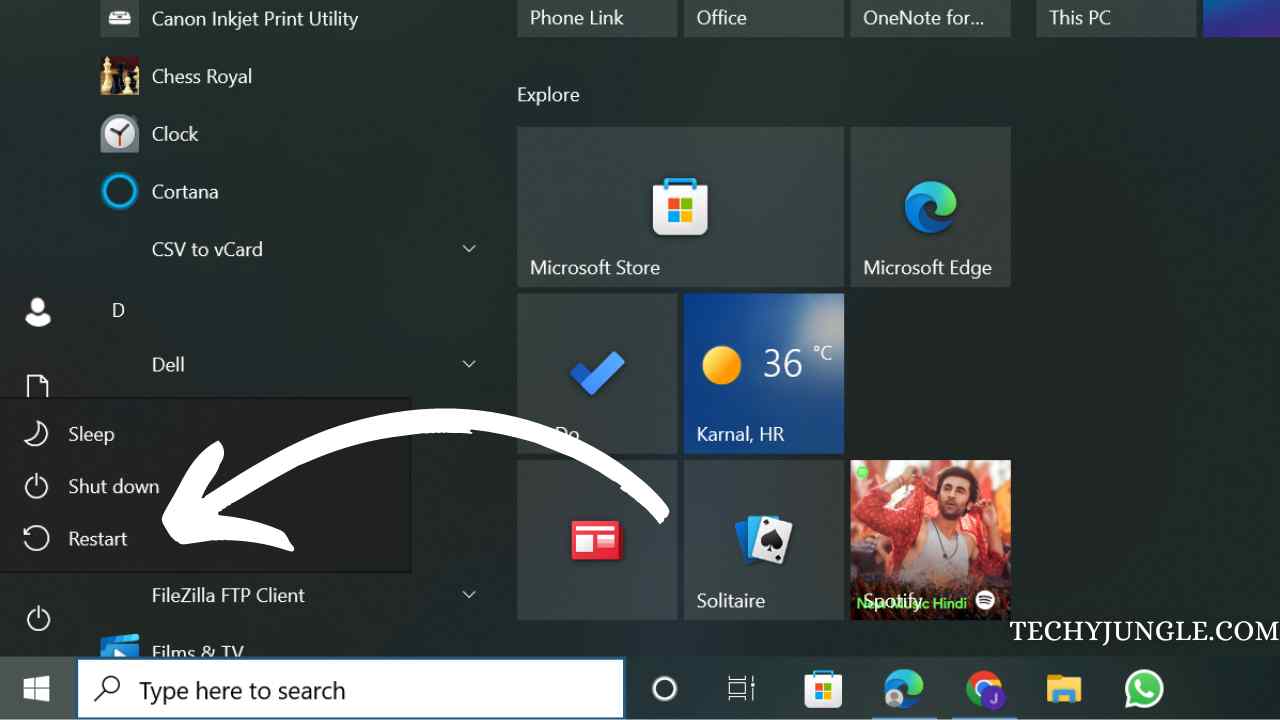Open Microsoft Edge from taskbar

pos(903,689)
